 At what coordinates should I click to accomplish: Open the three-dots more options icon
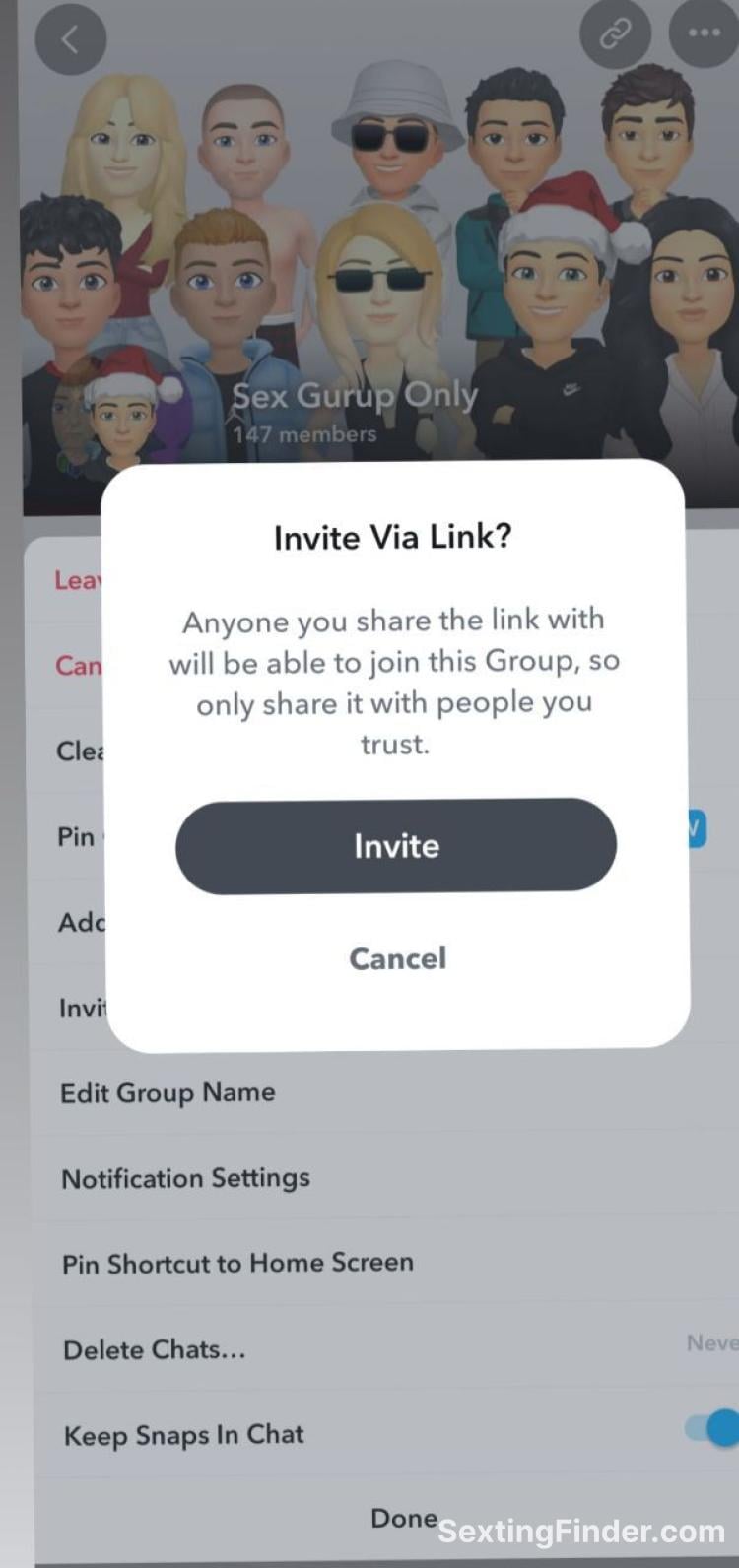pos(704,33)
